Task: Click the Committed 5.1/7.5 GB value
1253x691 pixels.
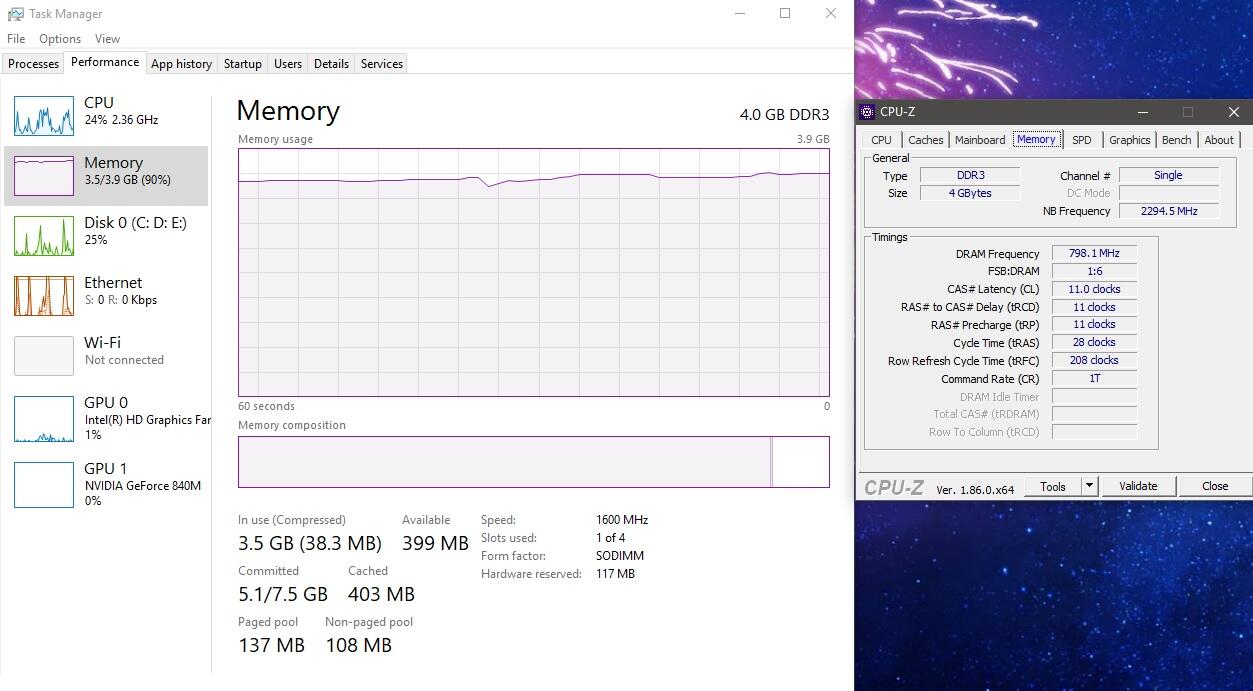Action: coord(283,594)
